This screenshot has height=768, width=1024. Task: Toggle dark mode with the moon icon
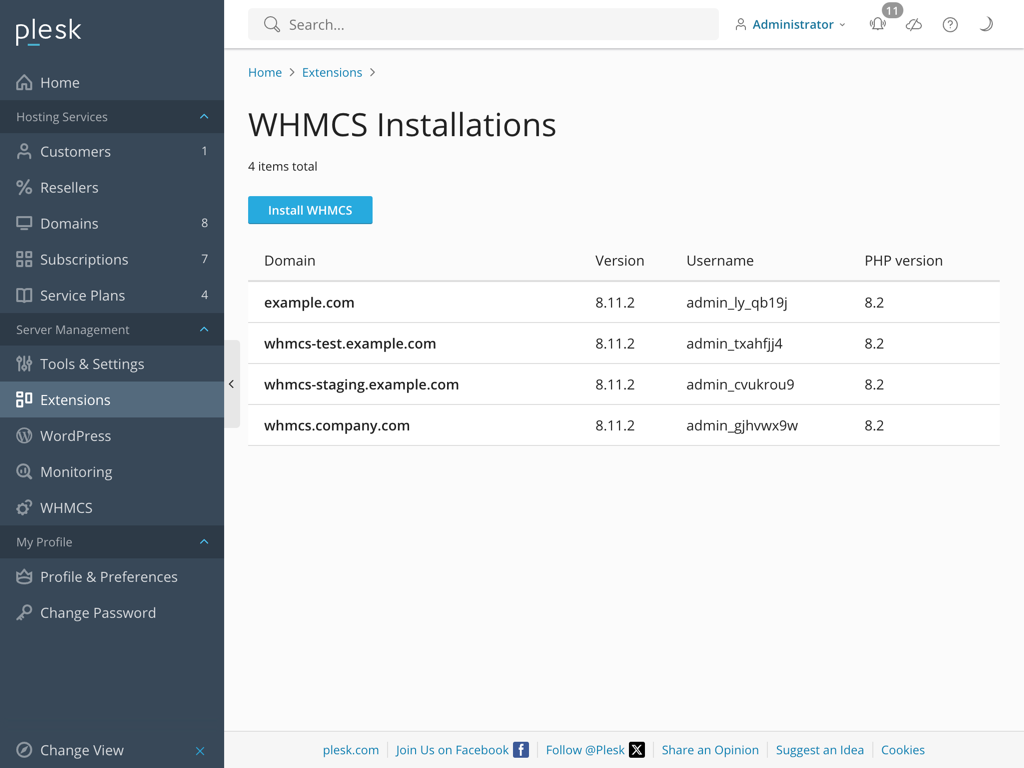[x=986, y=24]
